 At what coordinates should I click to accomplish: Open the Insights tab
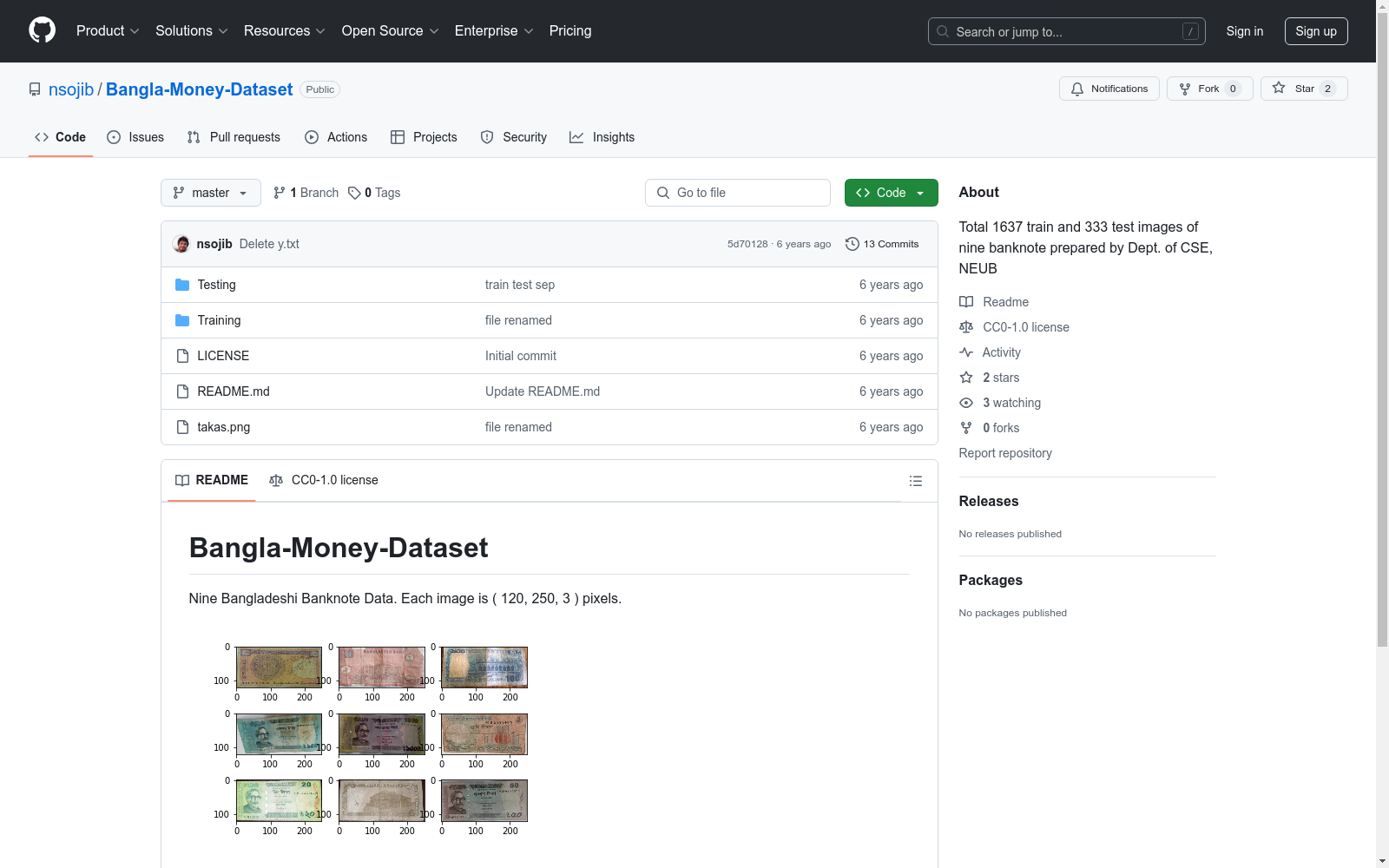point(602,137)
